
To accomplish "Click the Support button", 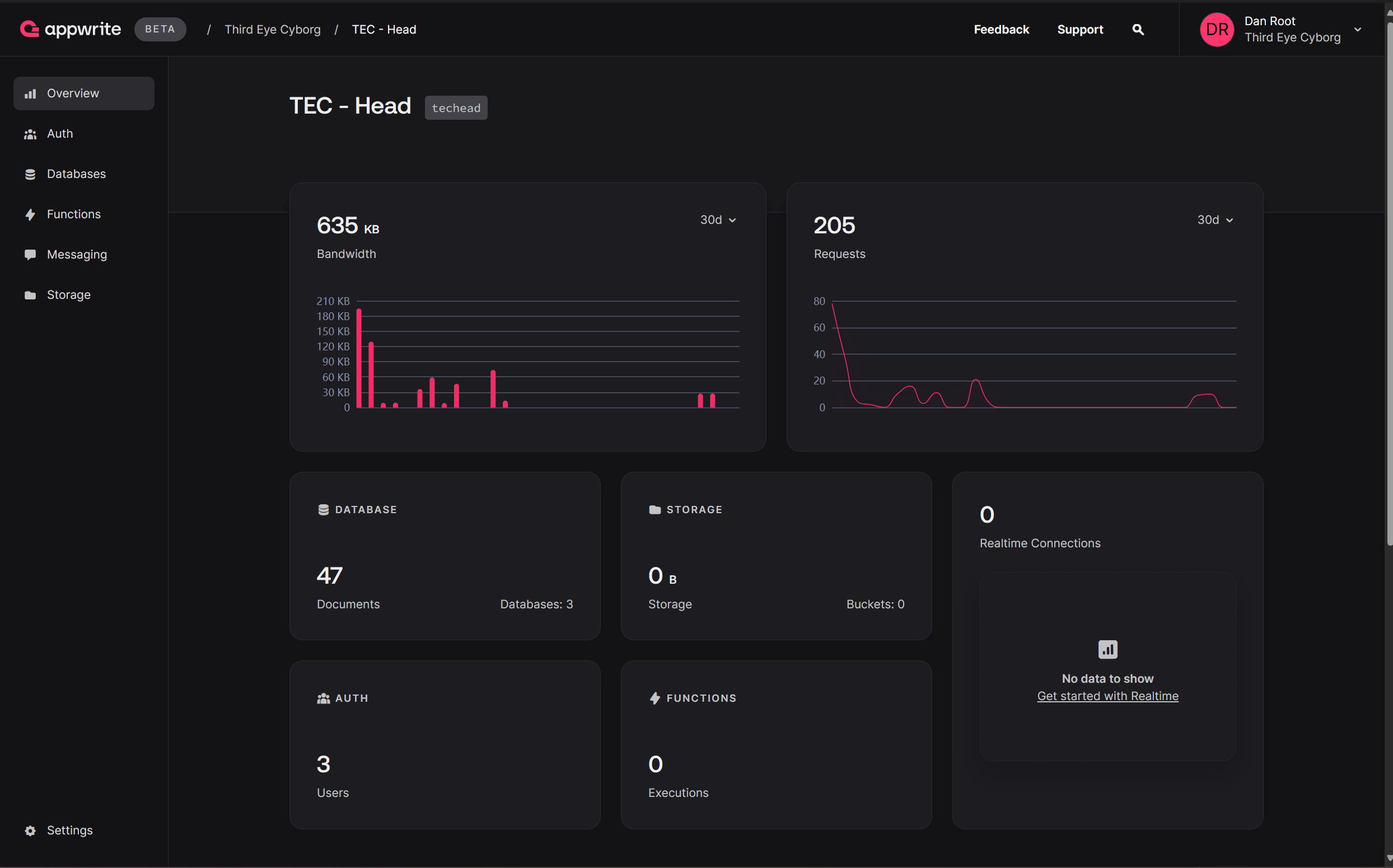I will click(1080, 29).
